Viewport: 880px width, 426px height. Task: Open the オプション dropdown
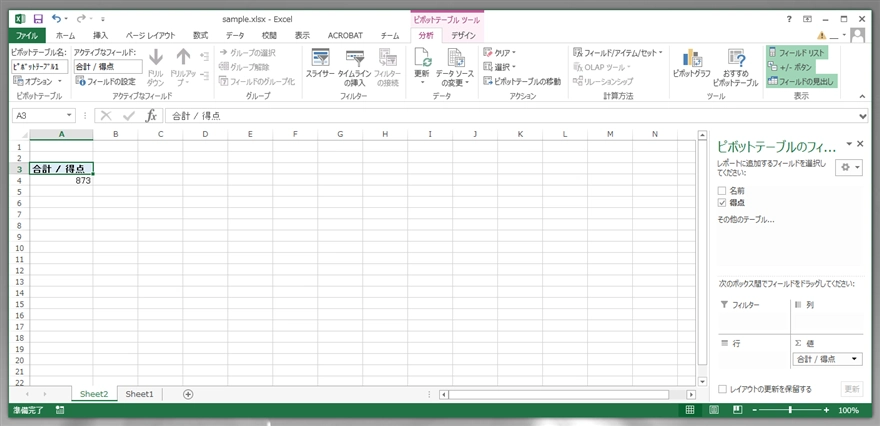[x=37, y=81]
